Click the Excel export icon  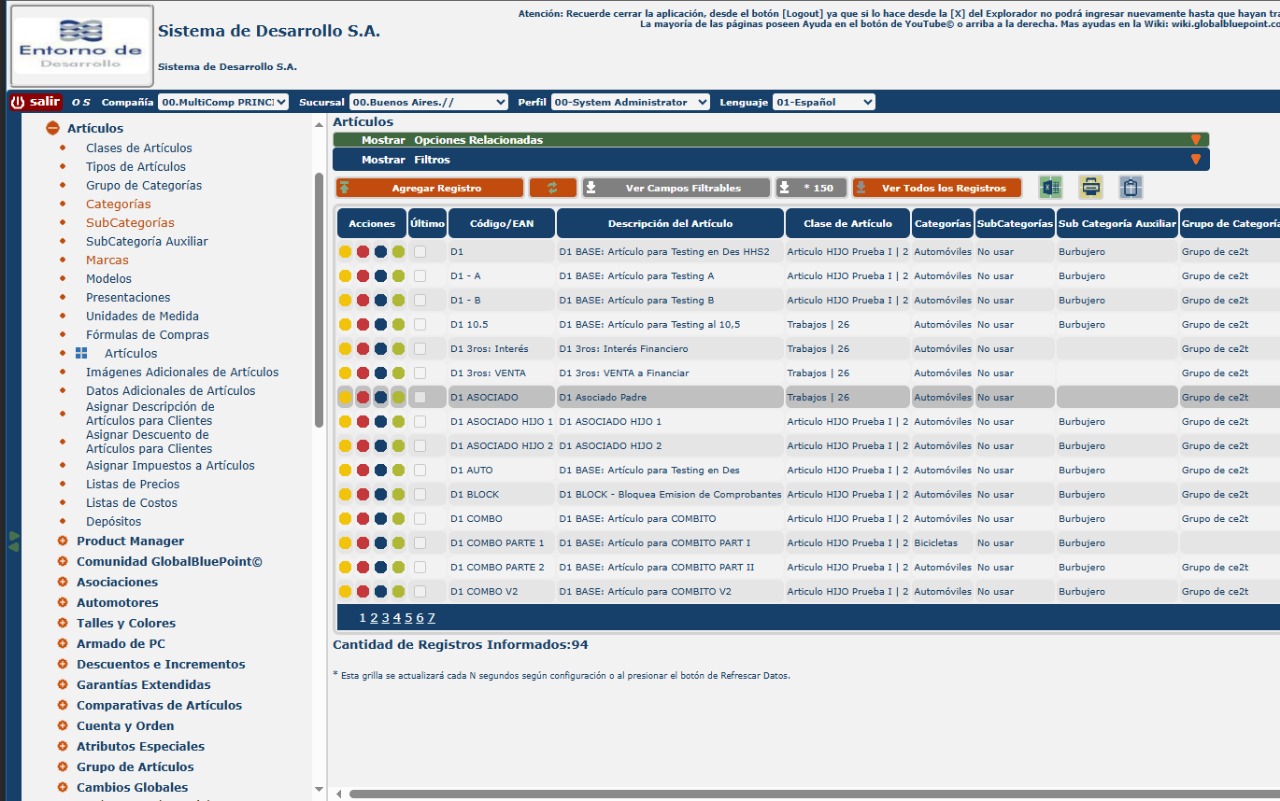[x=1050, y=187]
